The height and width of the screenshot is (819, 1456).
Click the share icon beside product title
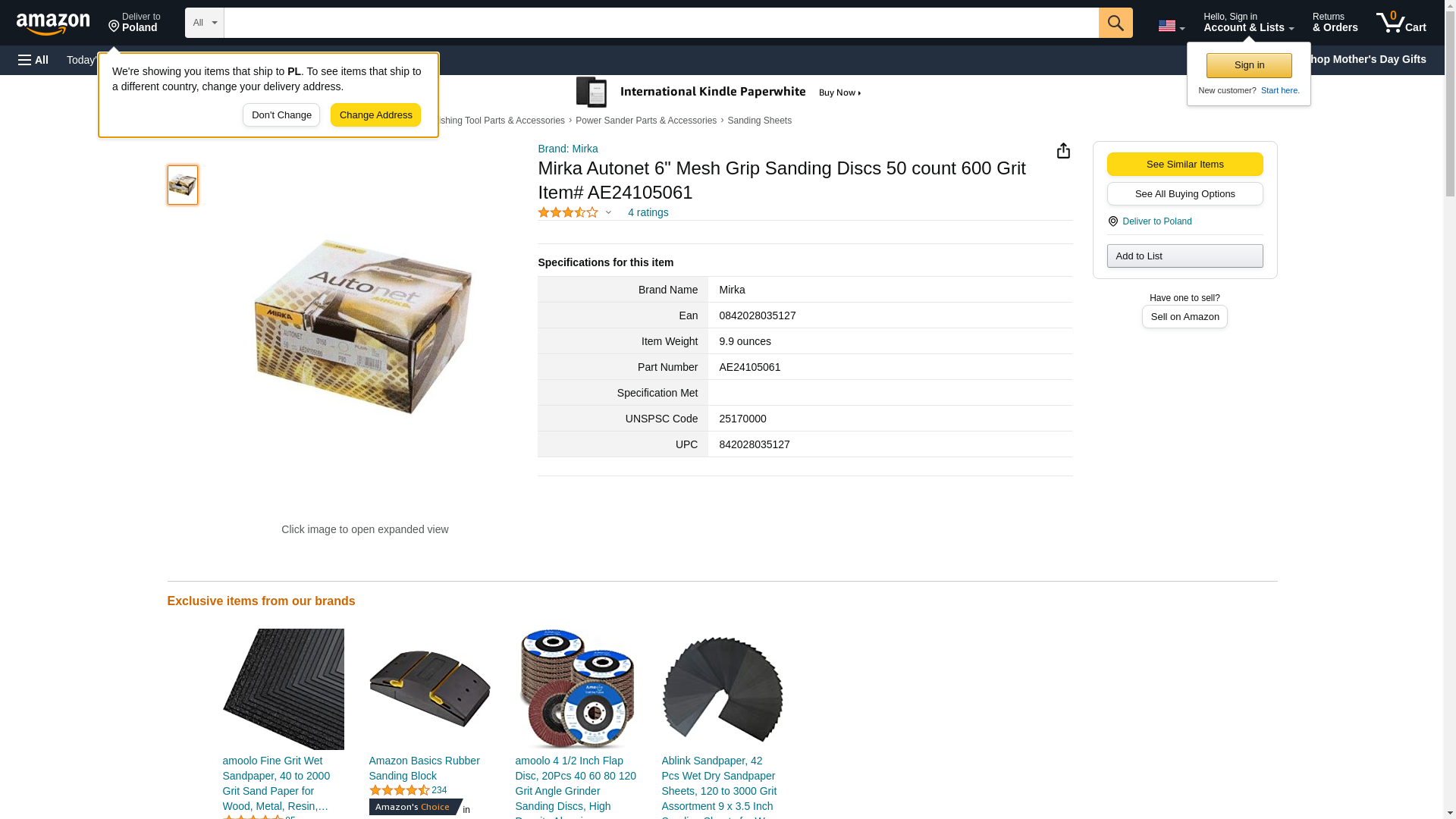pos(1063,151)
